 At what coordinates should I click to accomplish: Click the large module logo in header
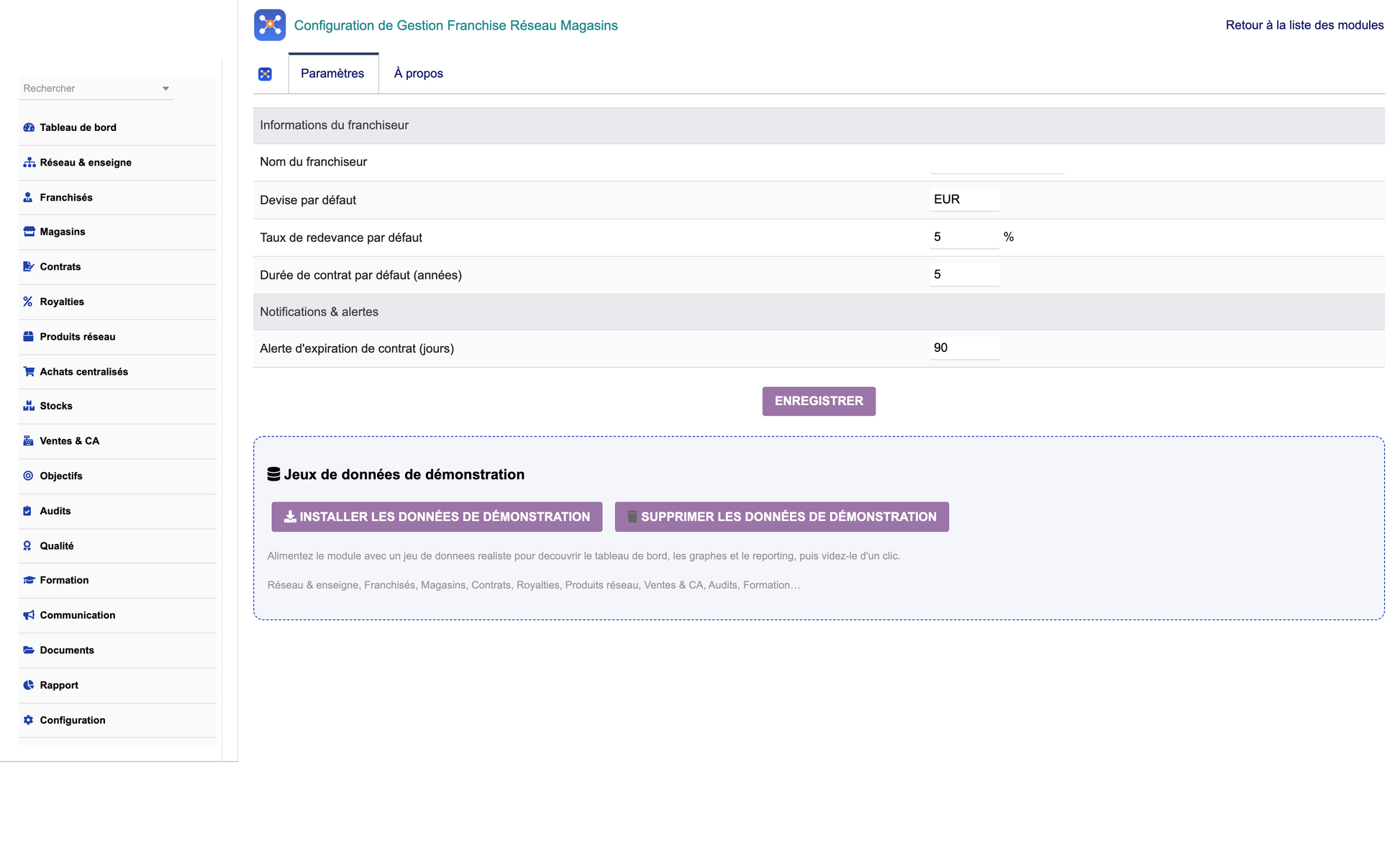[270, 25]
